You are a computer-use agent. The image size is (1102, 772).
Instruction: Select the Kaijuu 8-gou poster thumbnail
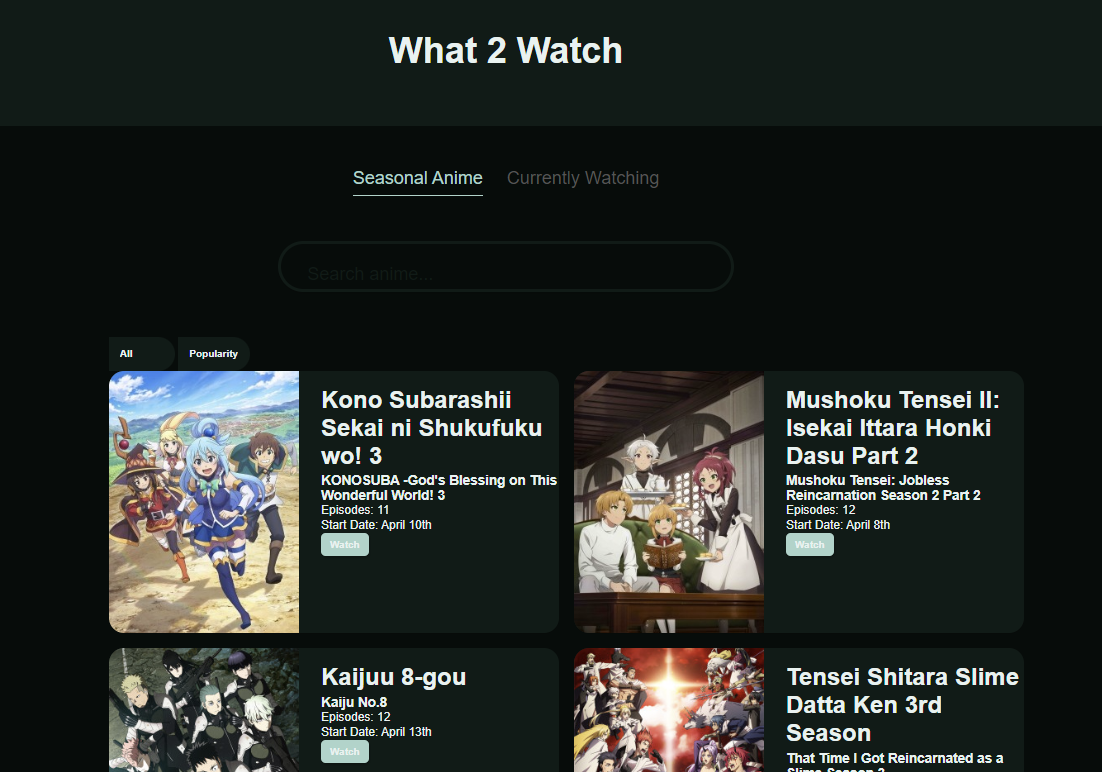click(204, 710)
